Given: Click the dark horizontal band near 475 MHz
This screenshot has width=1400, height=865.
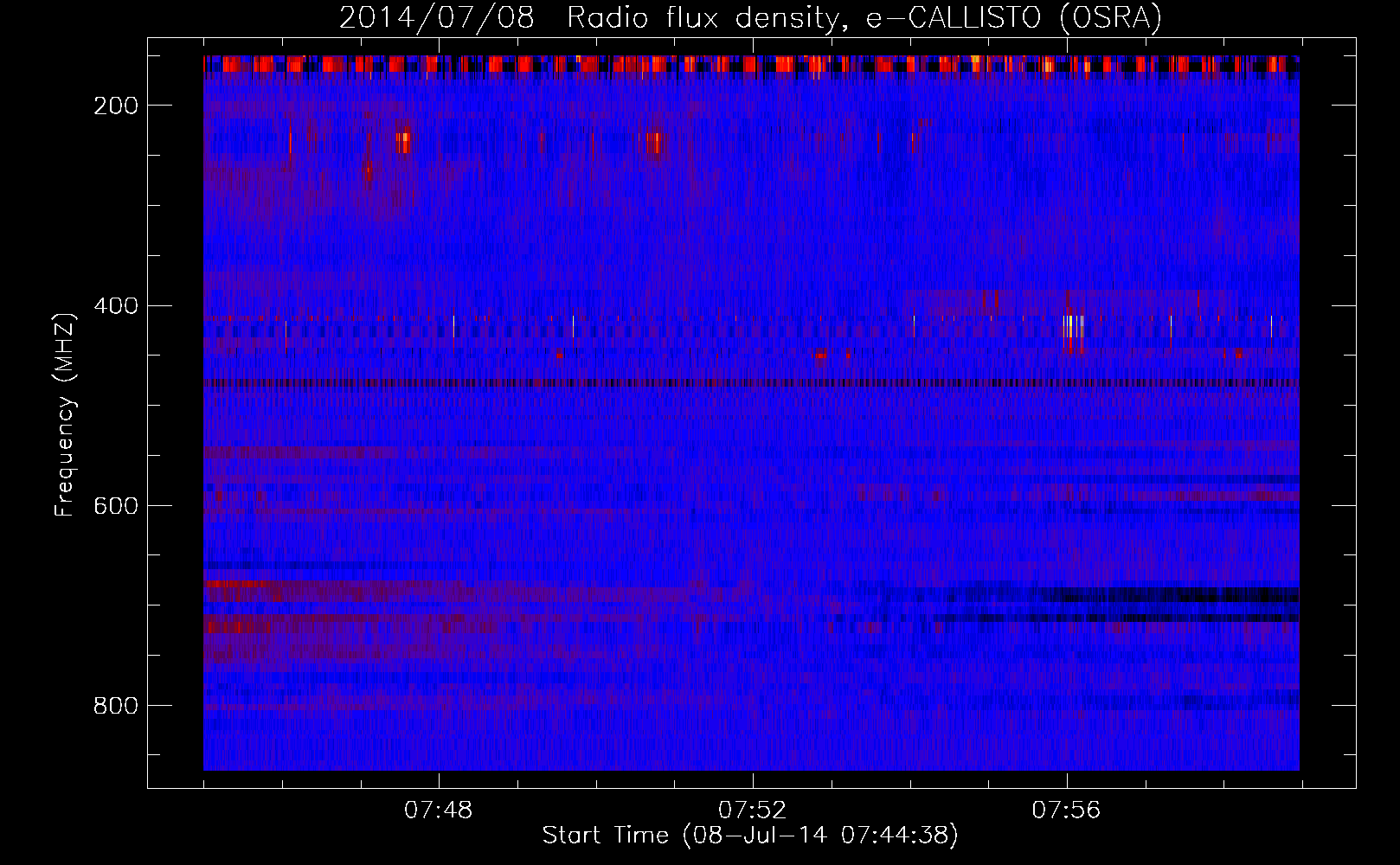Looking at the screenshot, I should [x=751, y=382].
